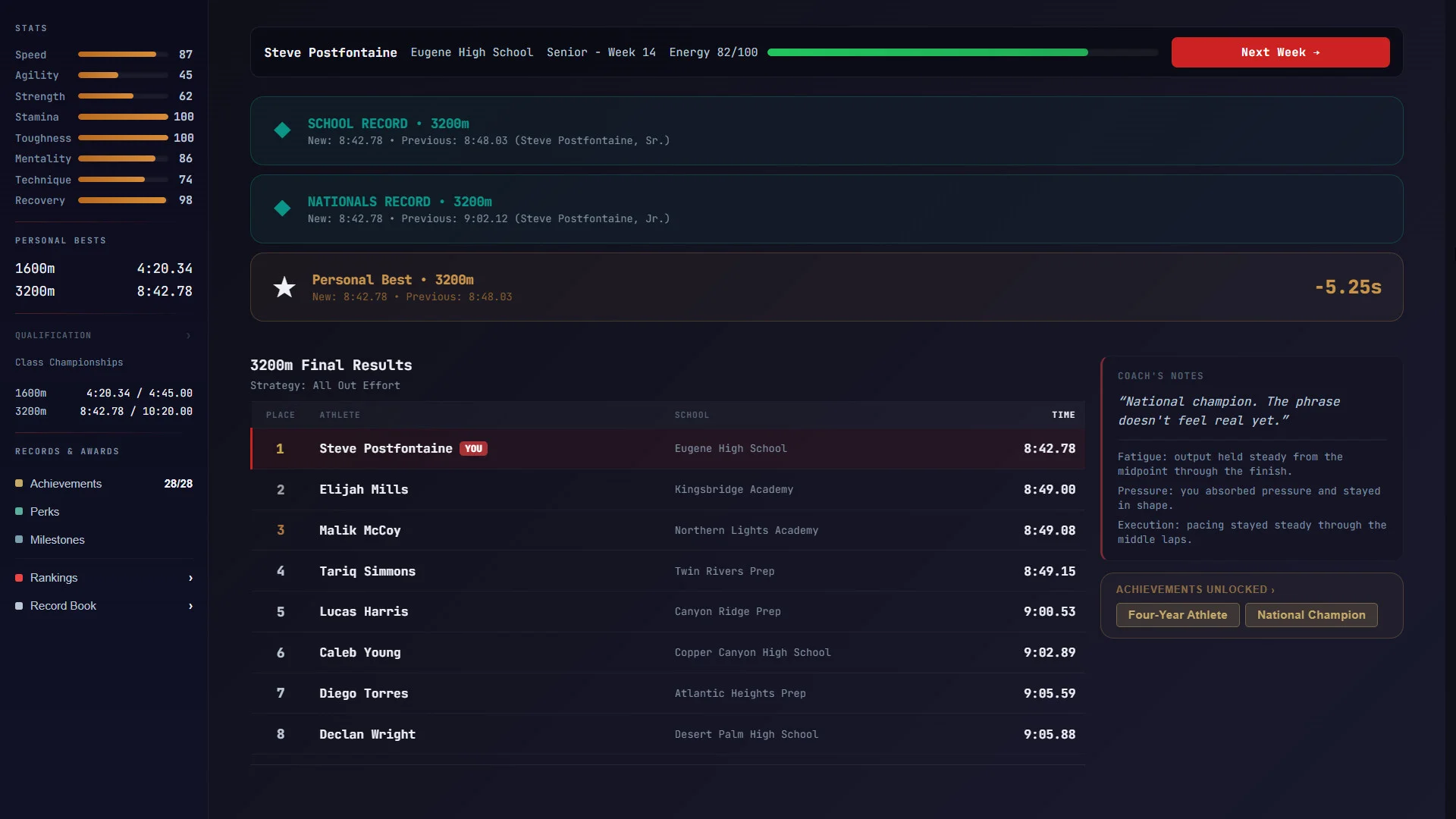Screen dimensions: 1456x819
Task: Click the Coach's Notes quote text
Action: tap(1229, 411)
